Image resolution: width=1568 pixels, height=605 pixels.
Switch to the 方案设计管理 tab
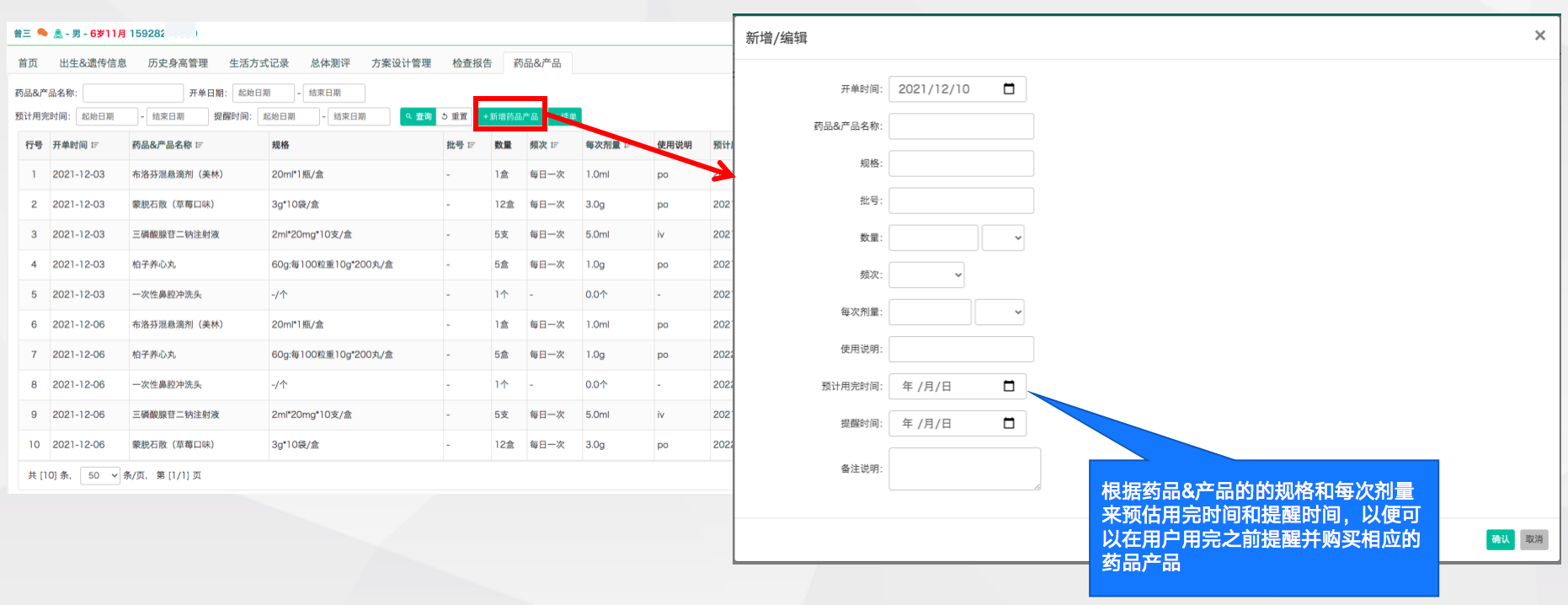click(x=401, y=63)
